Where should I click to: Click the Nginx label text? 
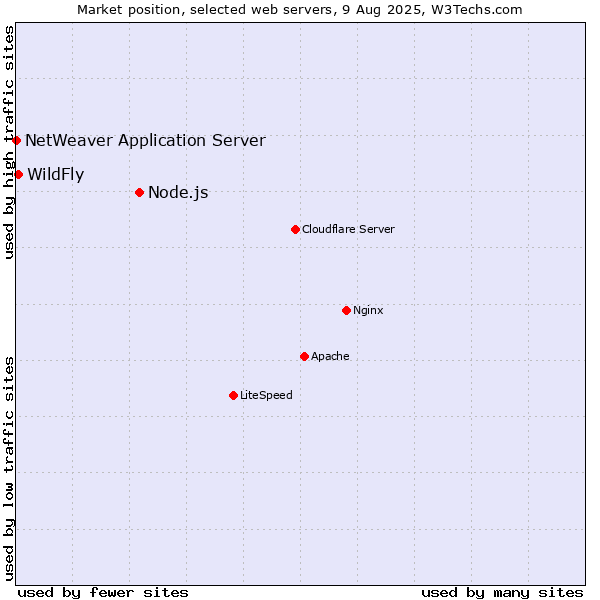coord(368,310)
